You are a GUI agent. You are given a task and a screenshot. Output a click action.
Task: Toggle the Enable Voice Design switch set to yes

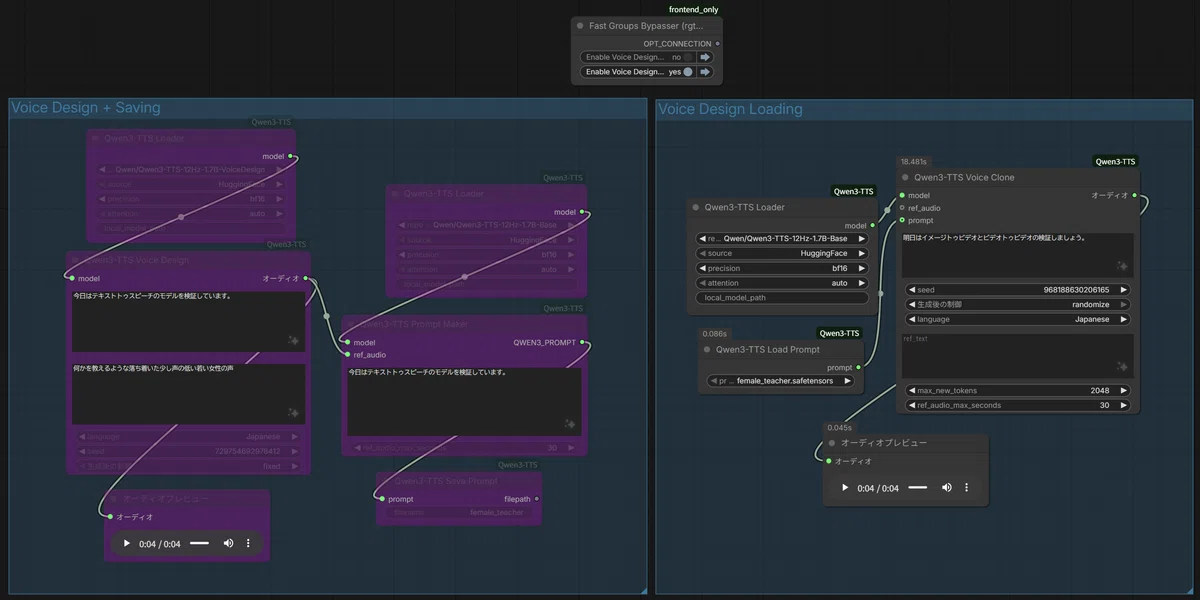coord(688,72)
